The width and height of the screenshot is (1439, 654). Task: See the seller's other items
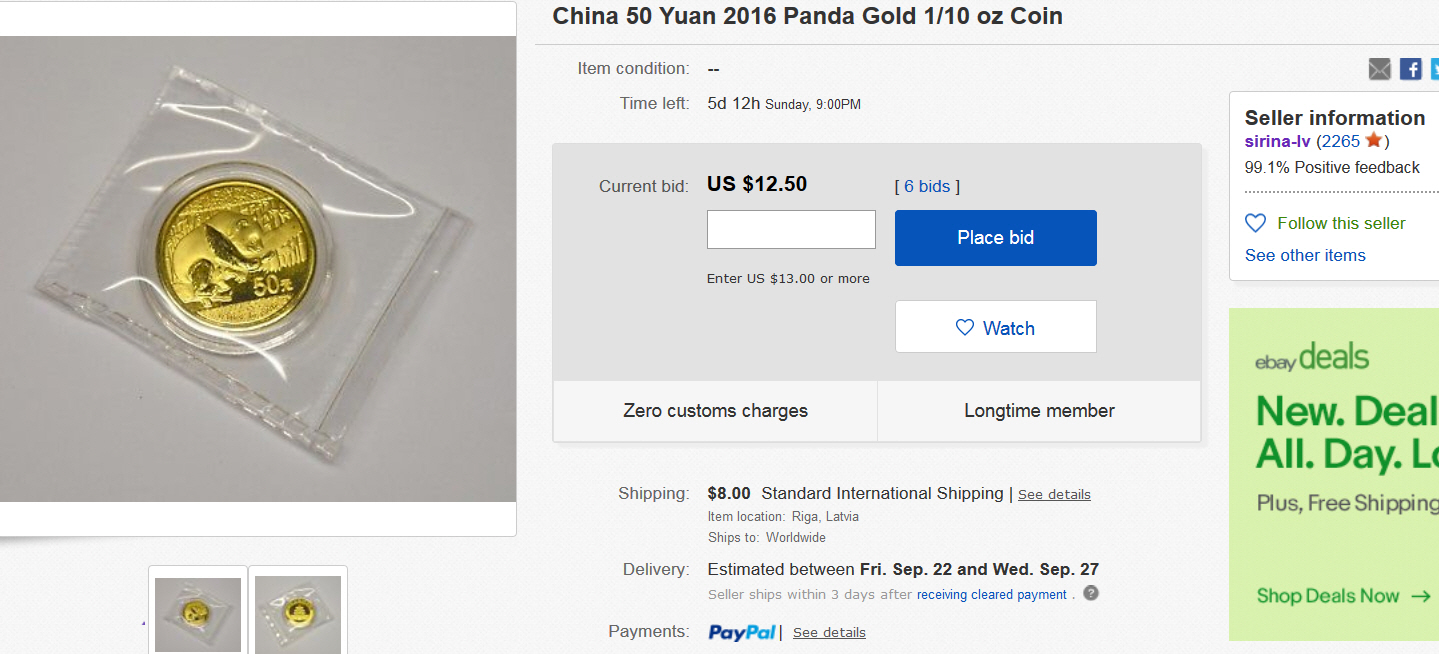(x=1305, y=255)
